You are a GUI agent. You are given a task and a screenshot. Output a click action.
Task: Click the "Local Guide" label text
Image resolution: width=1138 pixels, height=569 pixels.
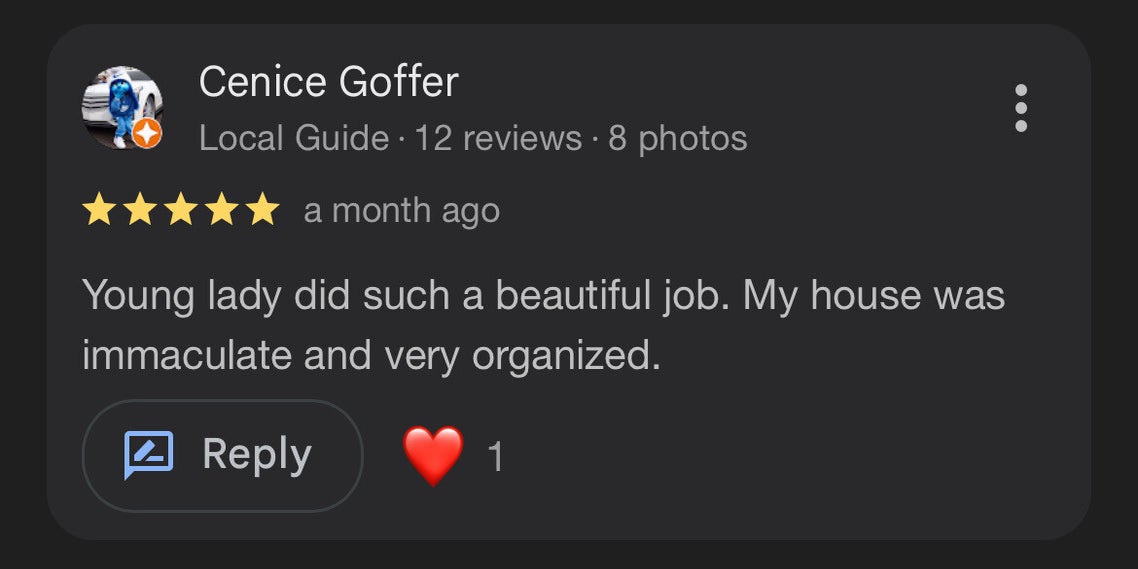(294, 138)
